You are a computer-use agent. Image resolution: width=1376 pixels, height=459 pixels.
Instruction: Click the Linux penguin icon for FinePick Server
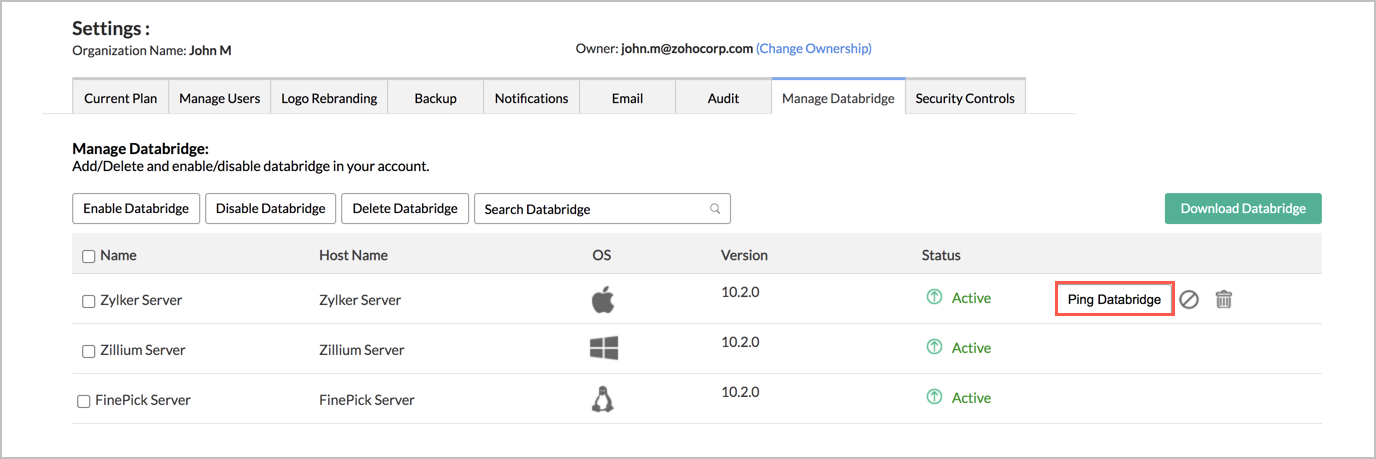coord(603,399)
